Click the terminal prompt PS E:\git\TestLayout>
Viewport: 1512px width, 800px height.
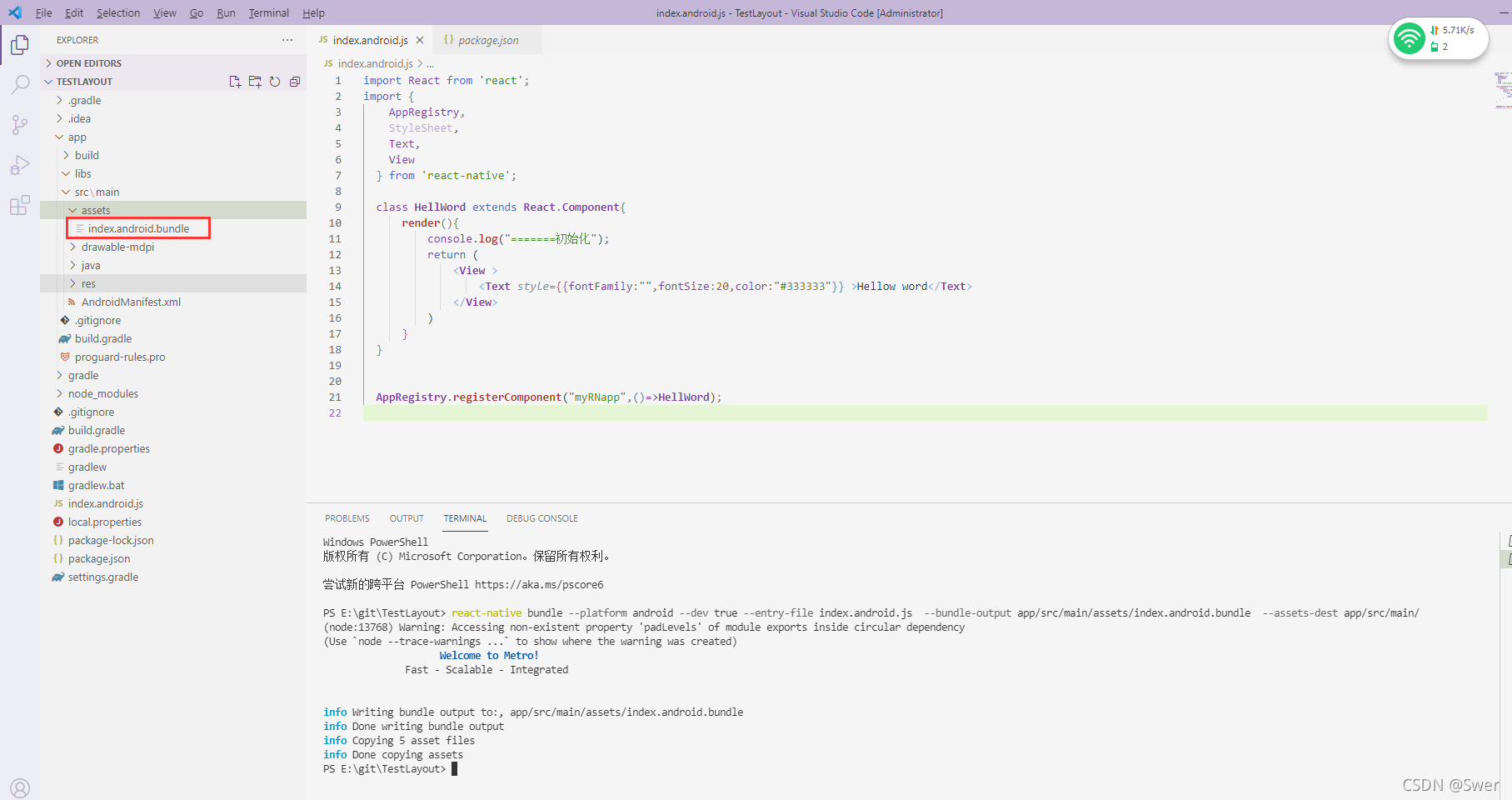click(384, 768)
